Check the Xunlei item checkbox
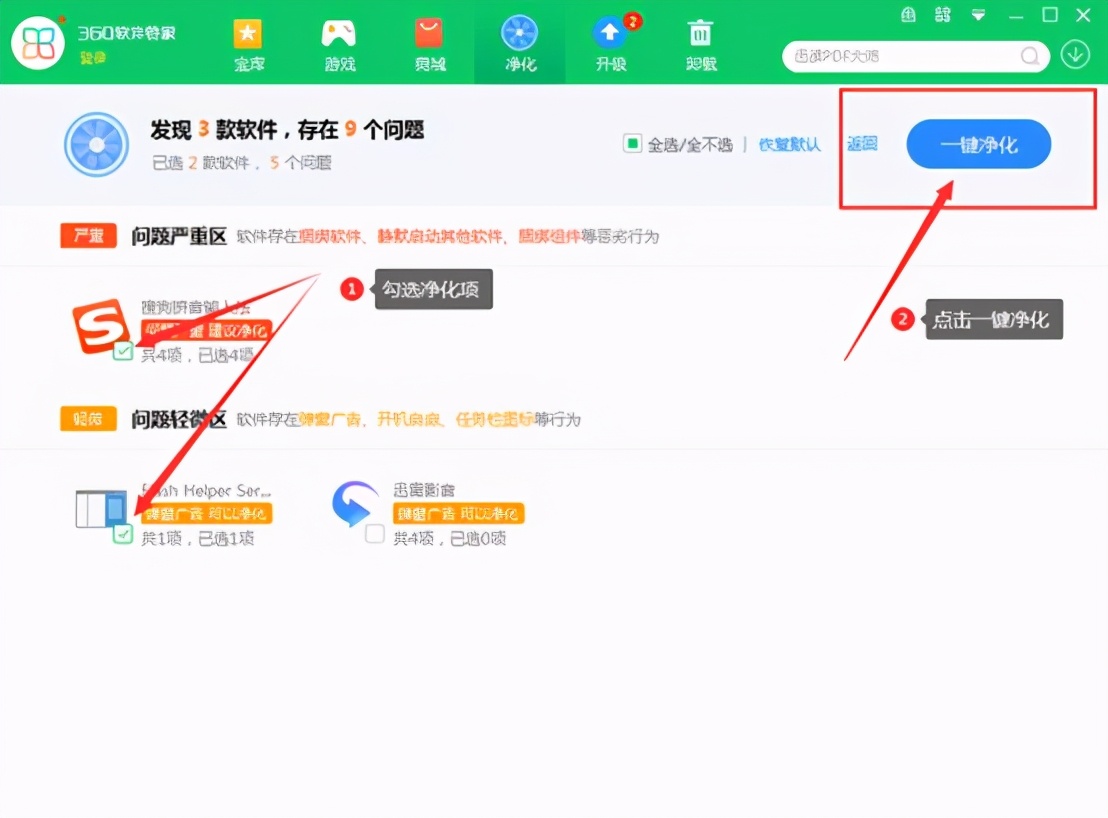 [375, 534]
